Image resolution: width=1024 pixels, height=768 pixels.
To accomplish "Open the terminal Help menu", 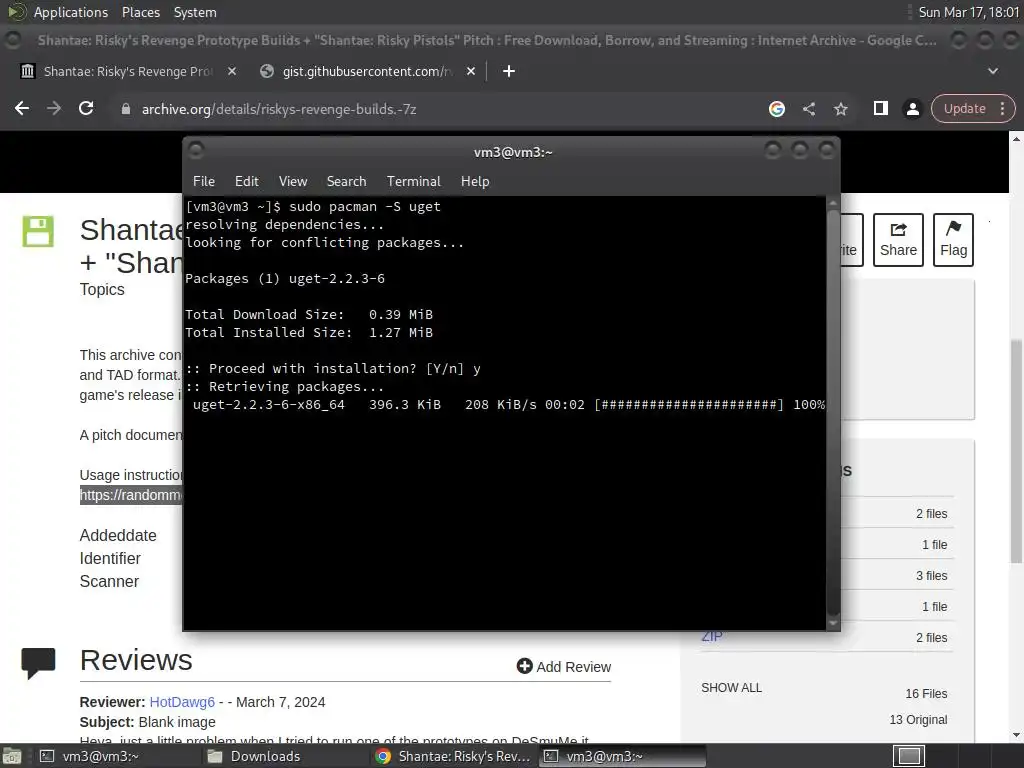I will point(475,182).
